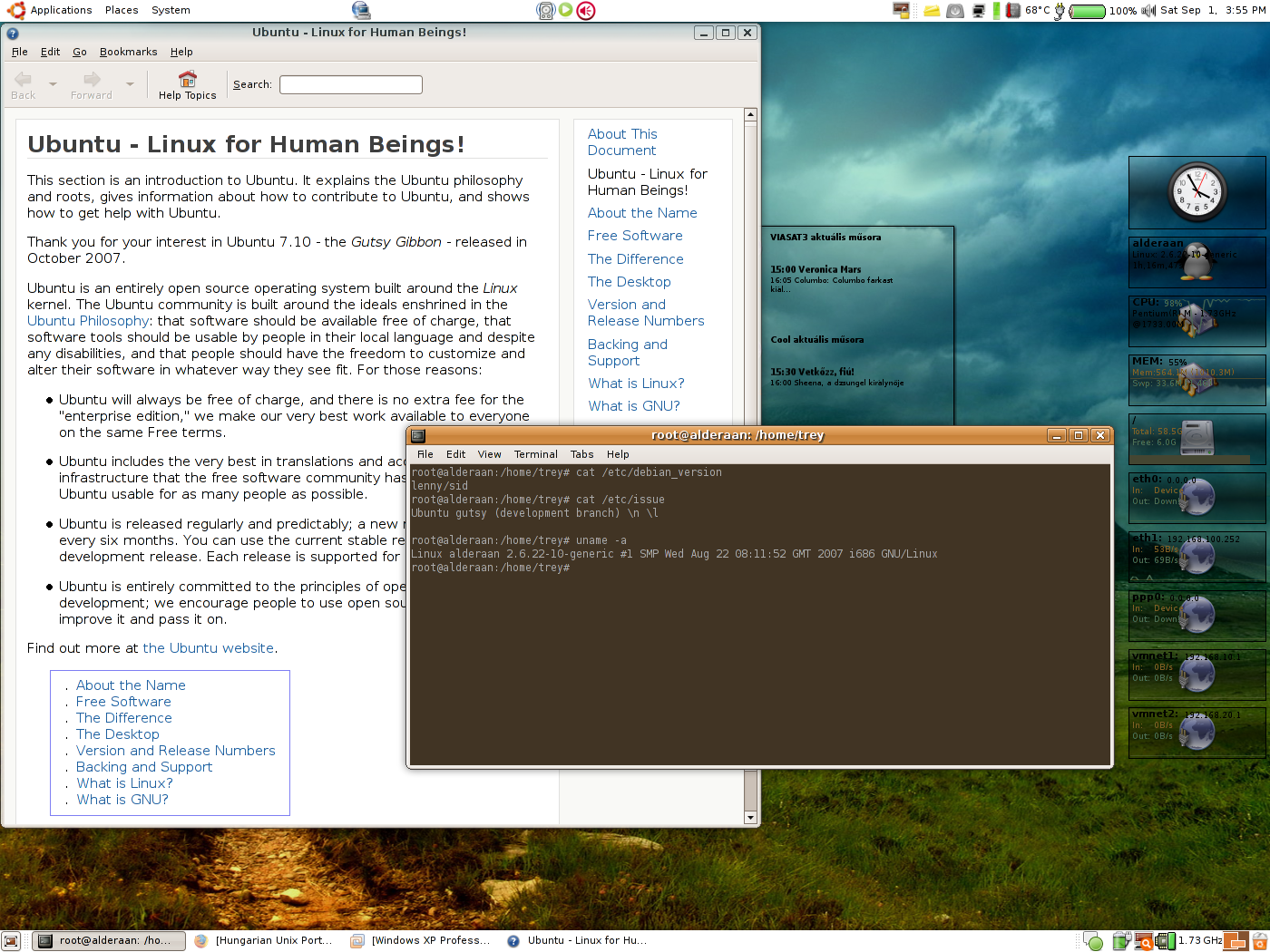1270x952 pixels.
Task: Click the network globe launcher in top panel
Action: 361,10
